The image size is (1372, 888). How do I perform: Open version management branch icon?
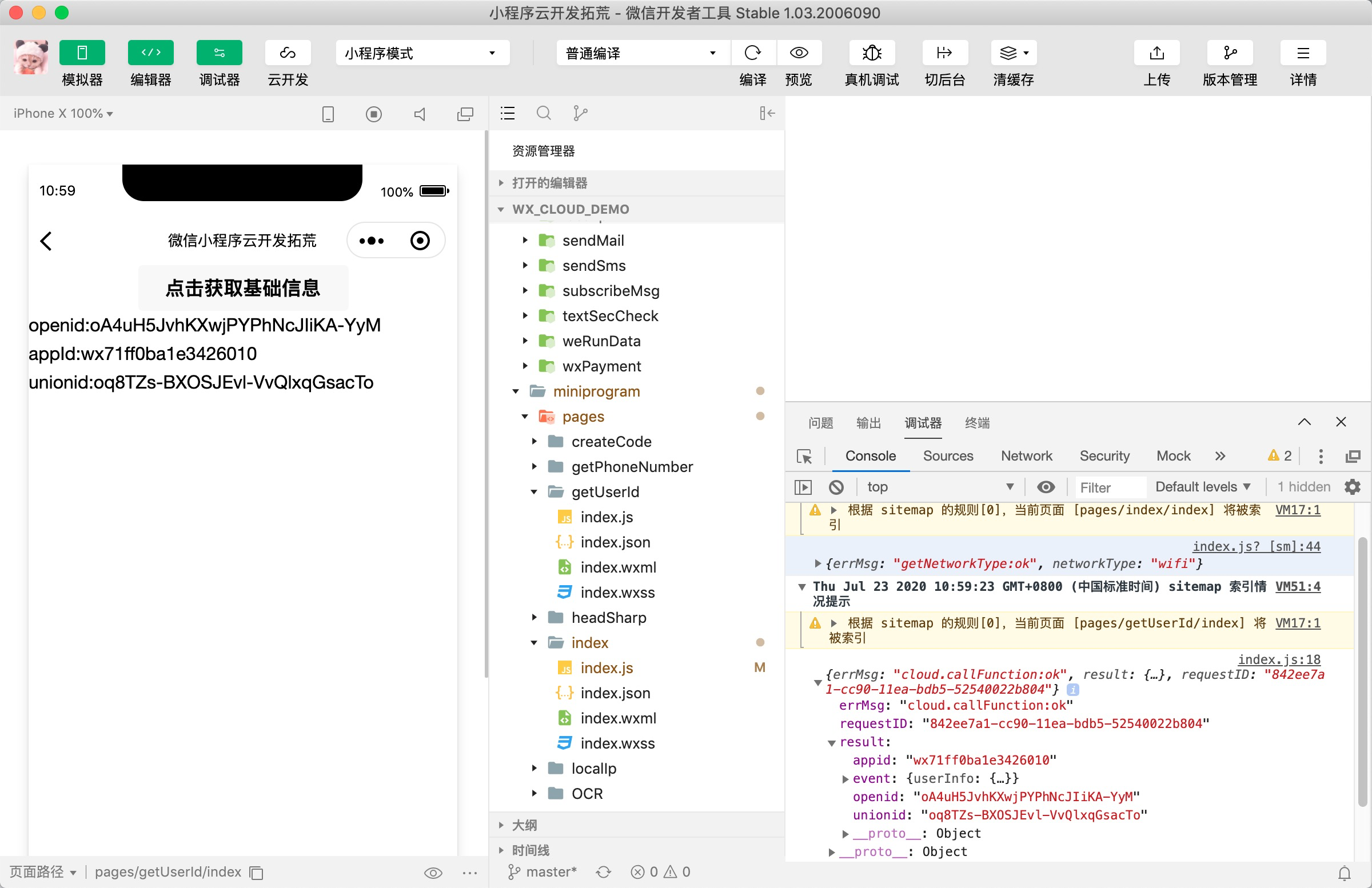point(1229,53)
